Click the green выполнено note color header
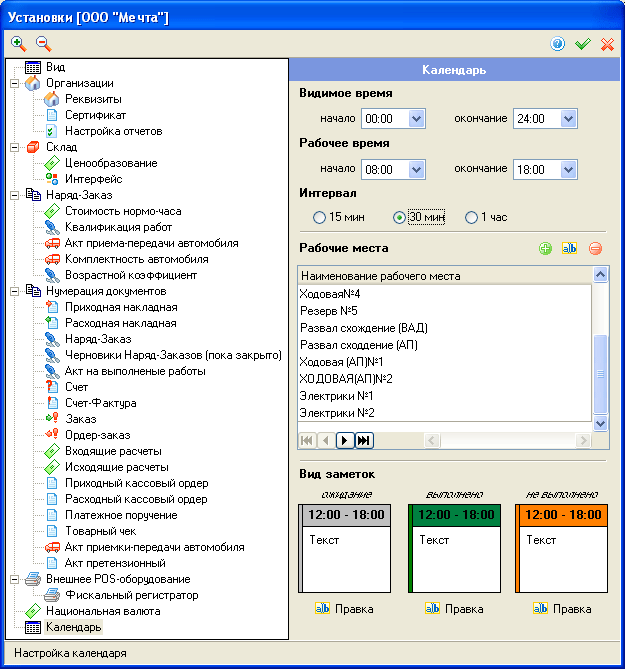The height and width of the screenshot is (669, 625). (453, 515)
